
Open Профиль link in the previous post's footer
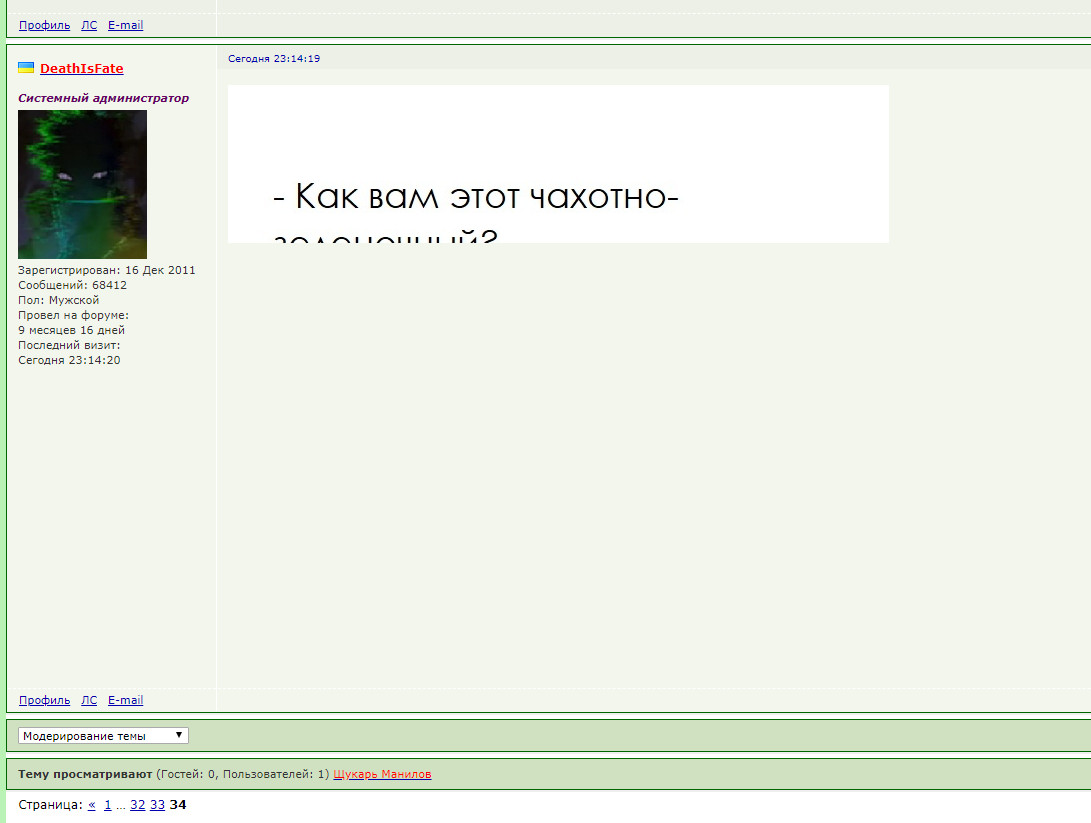[44, 25]
